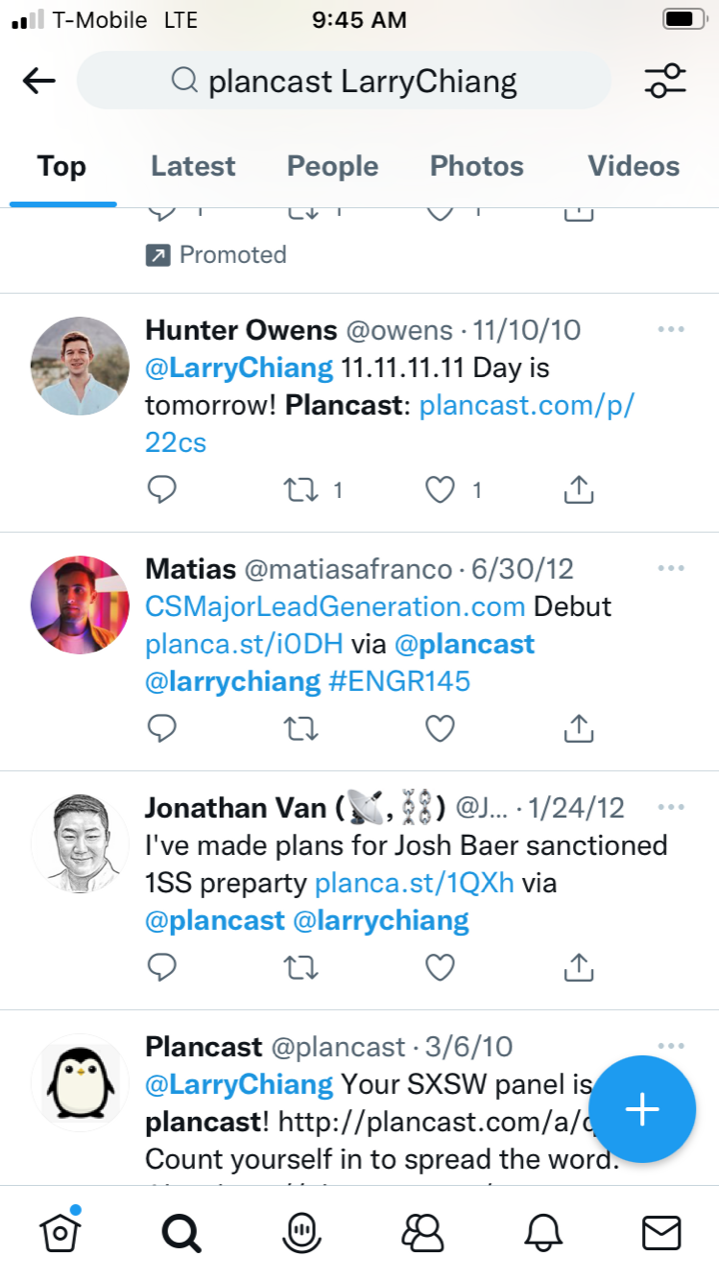
Task: Open more options on Matias' tweet
Action: point(671,569)
